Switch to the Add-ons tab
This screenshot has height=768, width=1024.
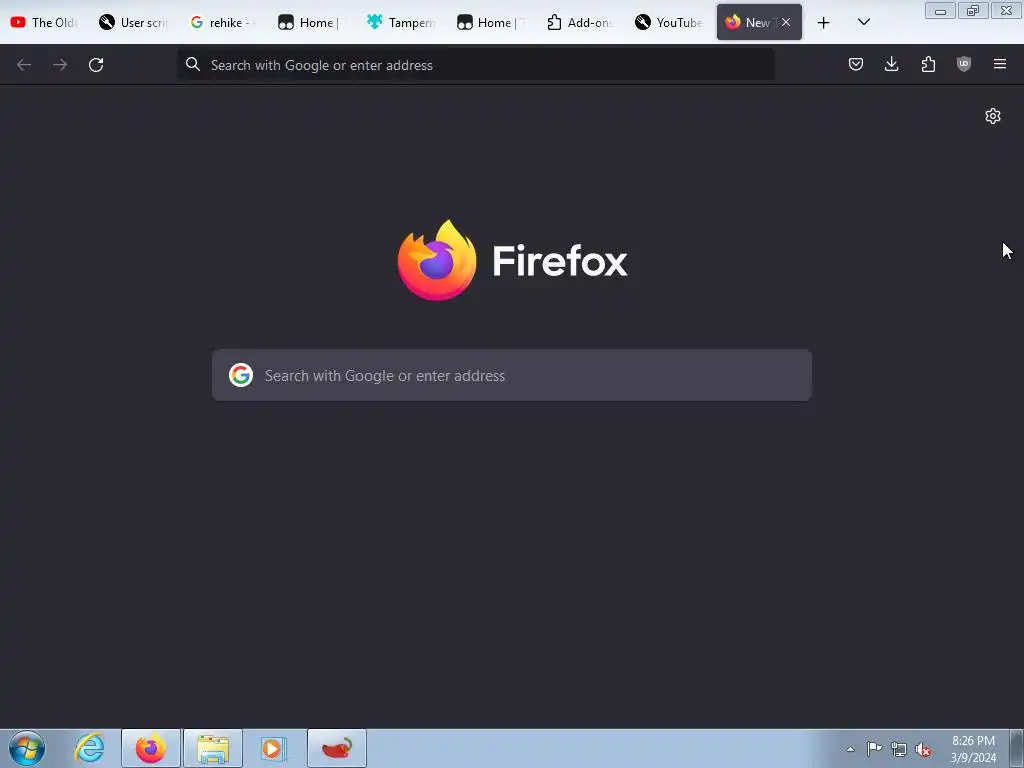580,22
